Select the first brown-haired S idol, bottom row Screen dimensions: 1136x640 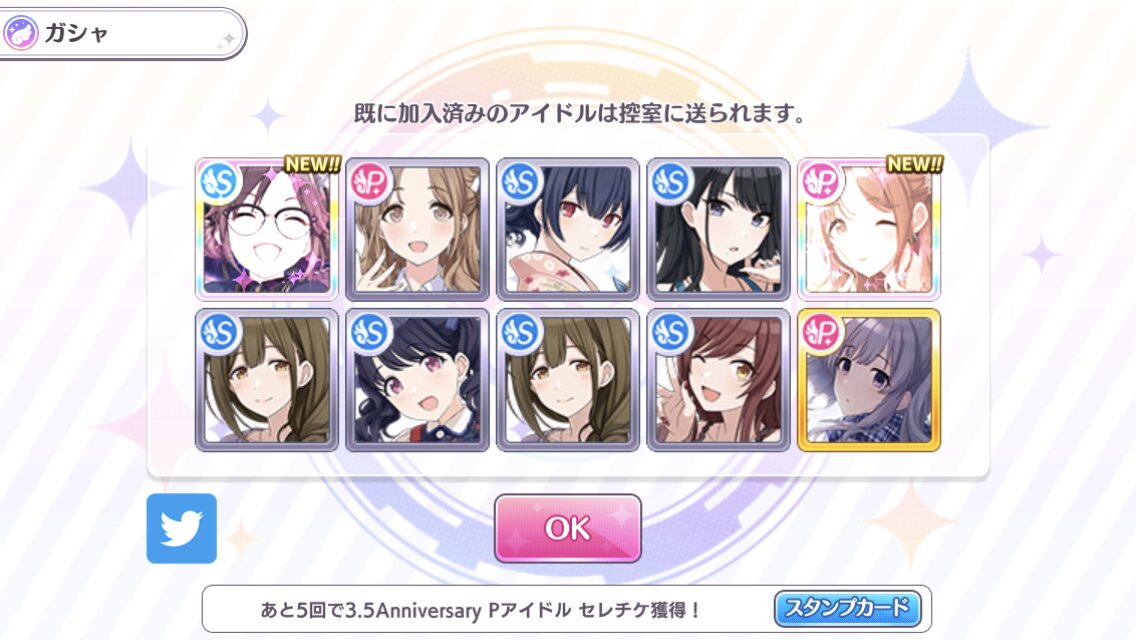click(x=267, y=380)
